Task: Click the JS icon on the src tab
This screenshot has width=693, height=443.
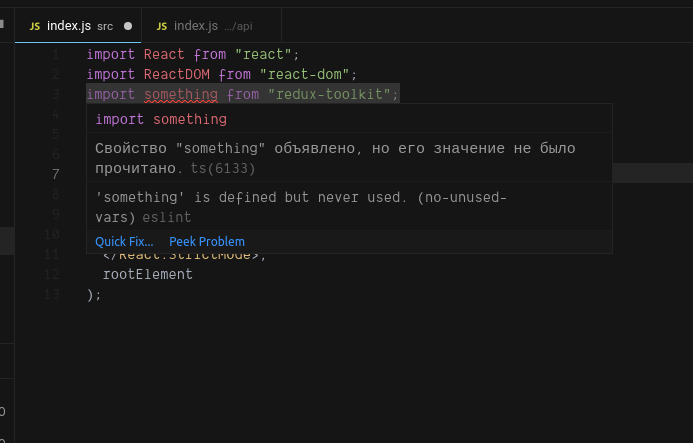Action: pos(35,27)
